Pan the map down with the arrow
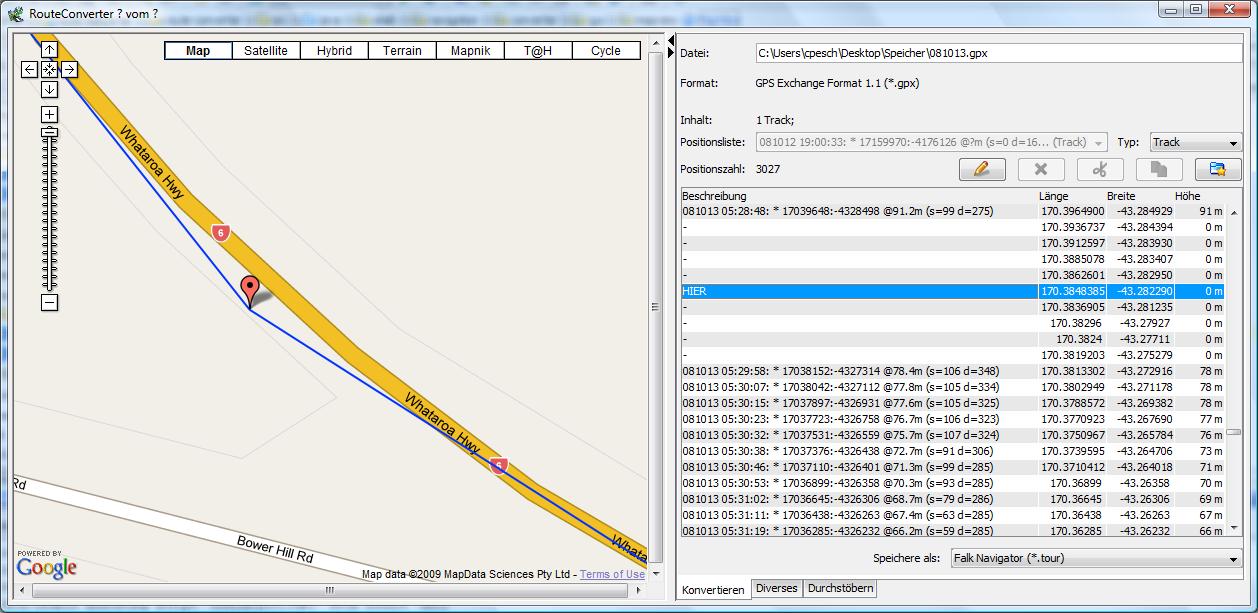1258x613 pixels. (49, 89)
